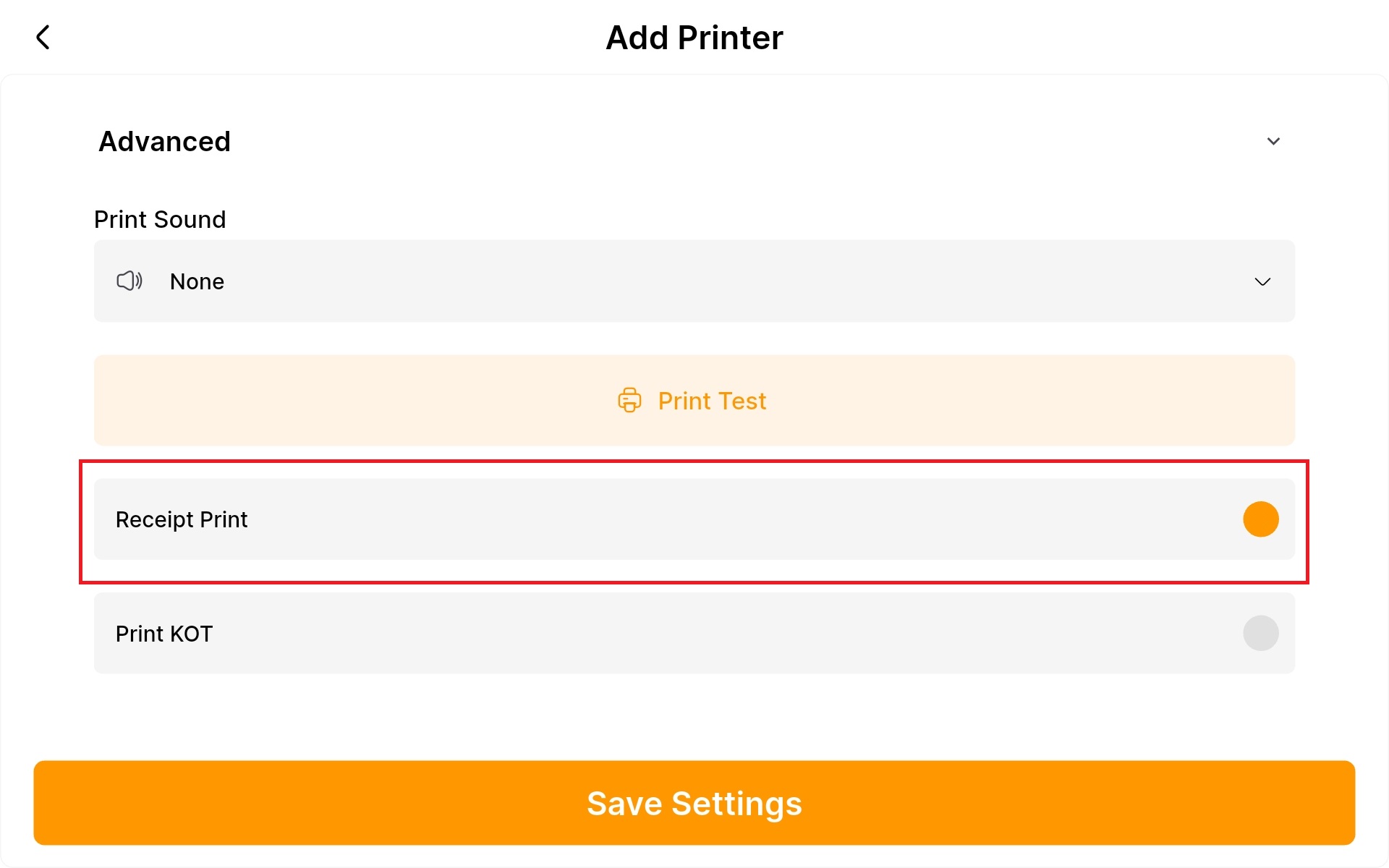Click the middle of the Print KOT row
The image size is (1389, 868).
(x=694, y=634)
